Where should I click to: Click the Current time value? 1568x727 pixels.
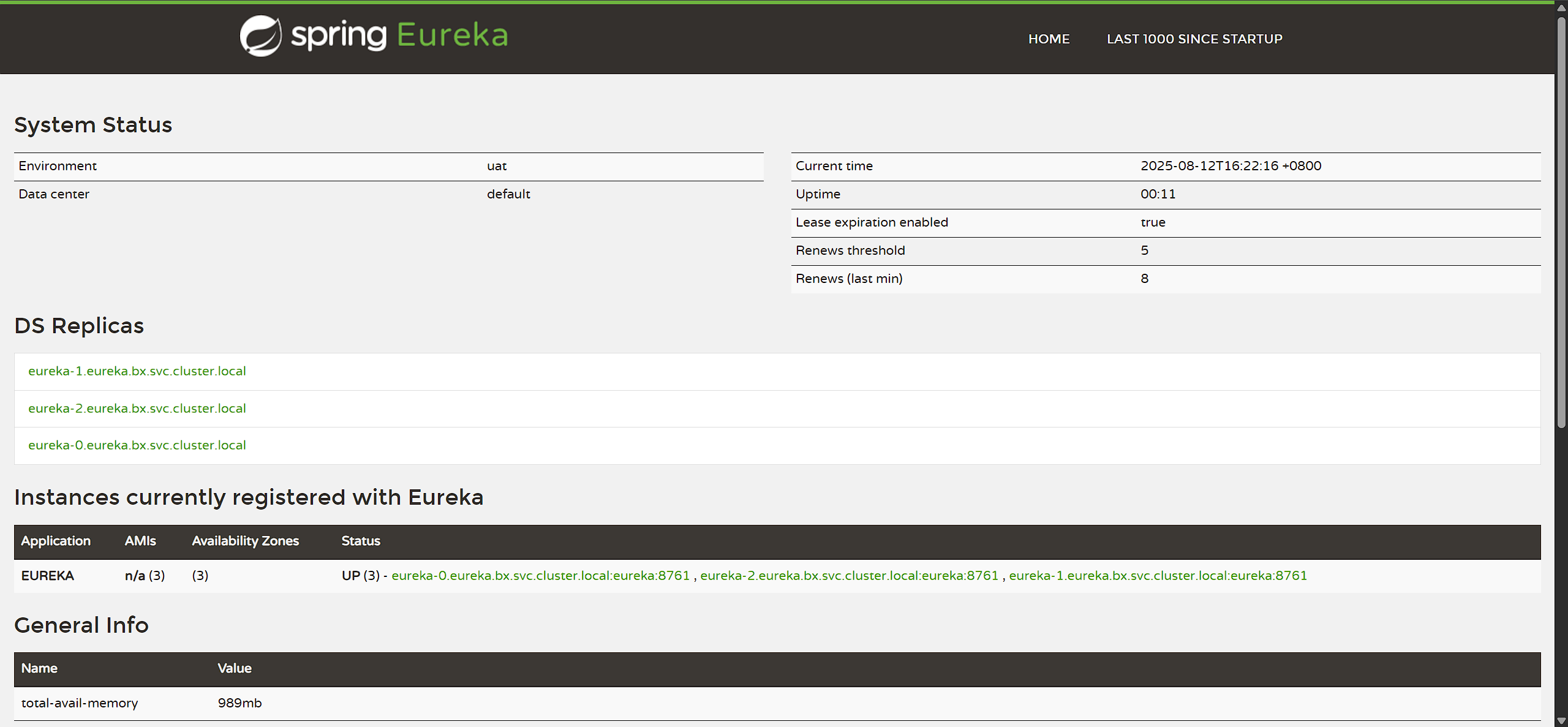[x=1231, y=166]
